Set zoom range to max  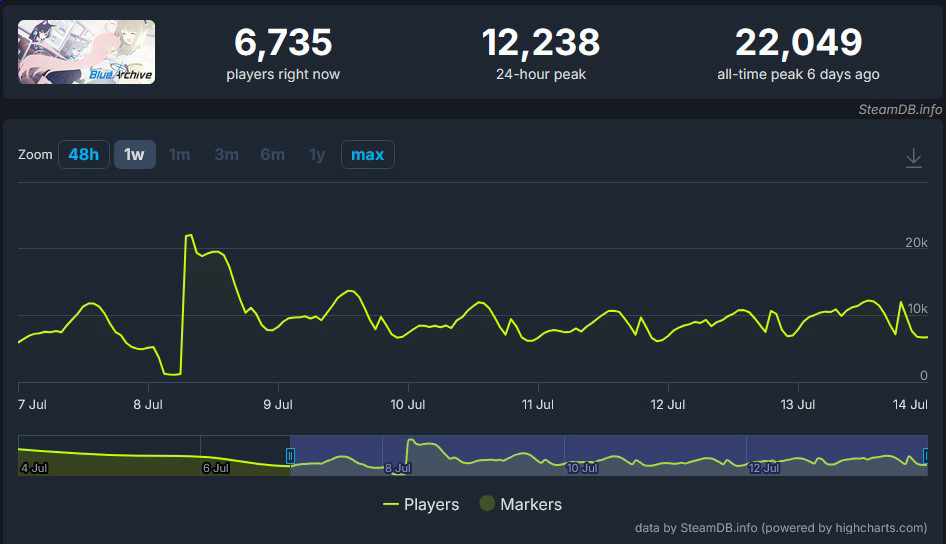pos(367,154)
